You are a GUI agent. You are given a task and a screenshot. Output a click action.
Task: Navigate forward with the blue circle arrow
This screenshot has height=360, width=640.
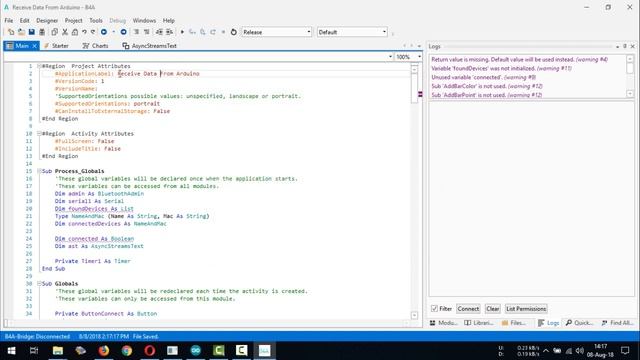pyautogui.click(x=123, y=32)
